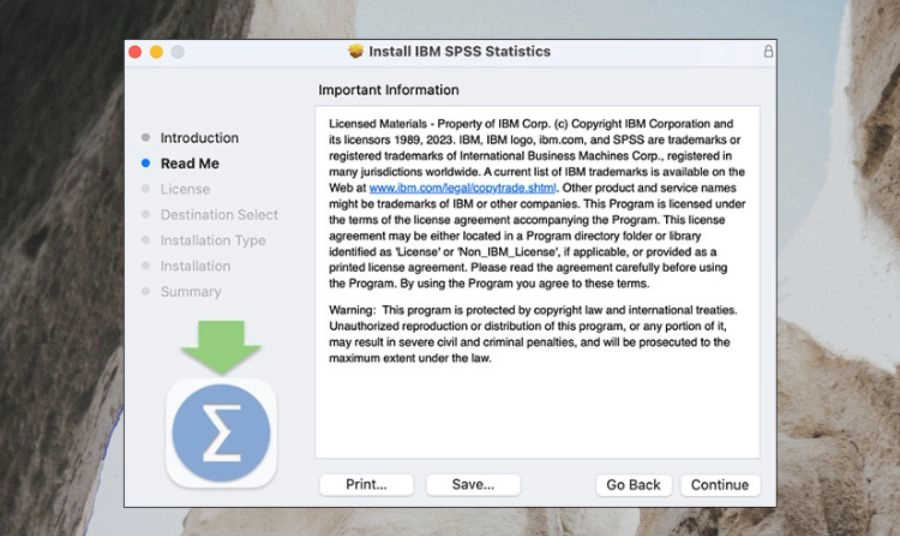This screenshot has height=536, width=900.
Task: Open the www.ibm.com/legal/copytrade.shtml link
Action: pyautogui.click(x=462, y=187)
